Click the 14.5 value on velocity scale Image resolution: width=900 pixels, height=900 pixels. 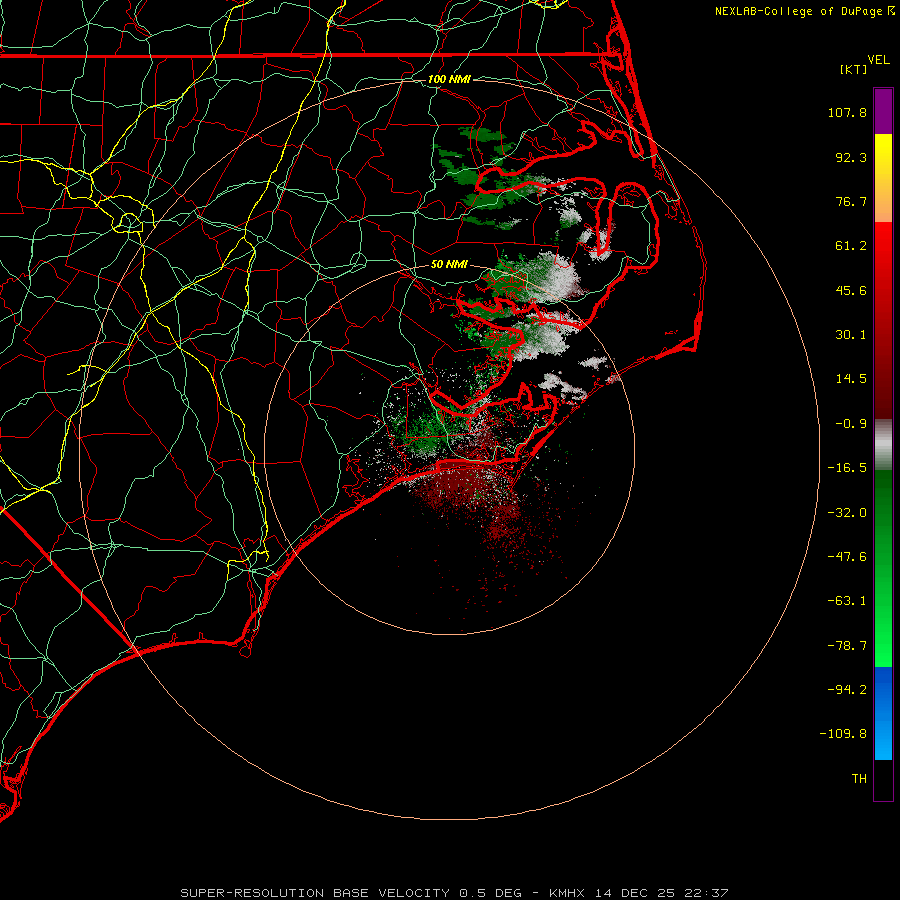pos(851,379)
